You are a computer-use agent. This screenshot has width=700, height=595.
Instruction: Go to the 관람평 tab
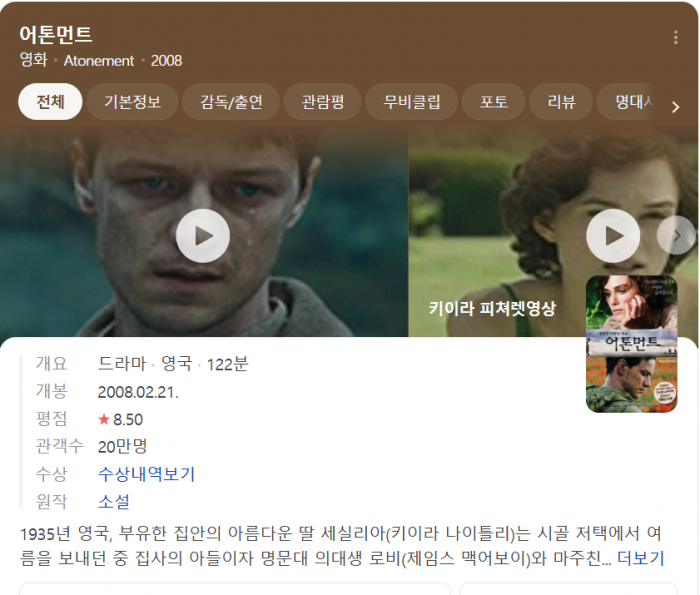pyautogui.click(x=322, y=102)
